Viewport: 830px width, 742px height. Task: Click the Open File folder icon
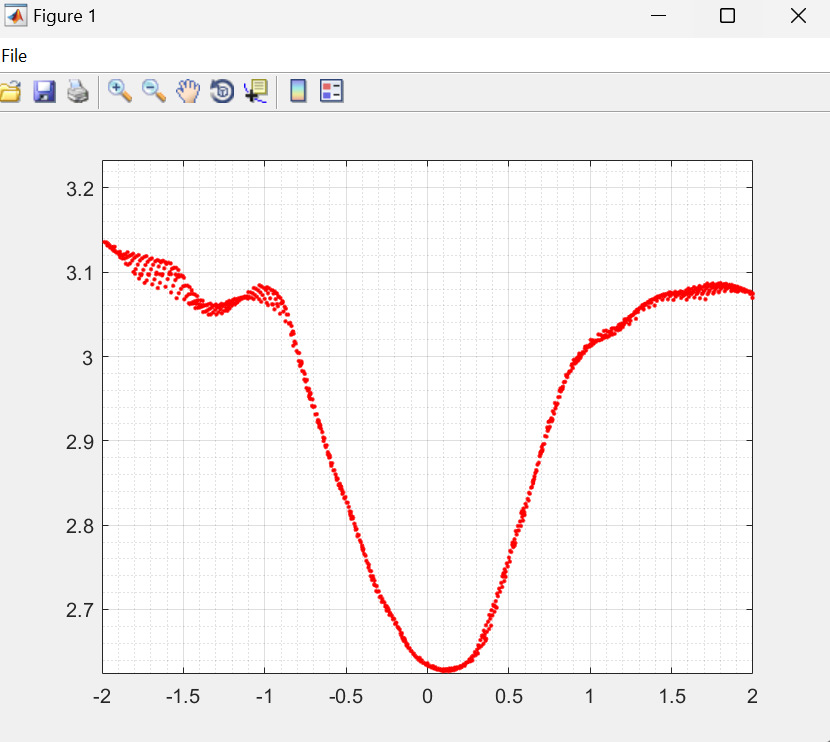coord(9,92)
